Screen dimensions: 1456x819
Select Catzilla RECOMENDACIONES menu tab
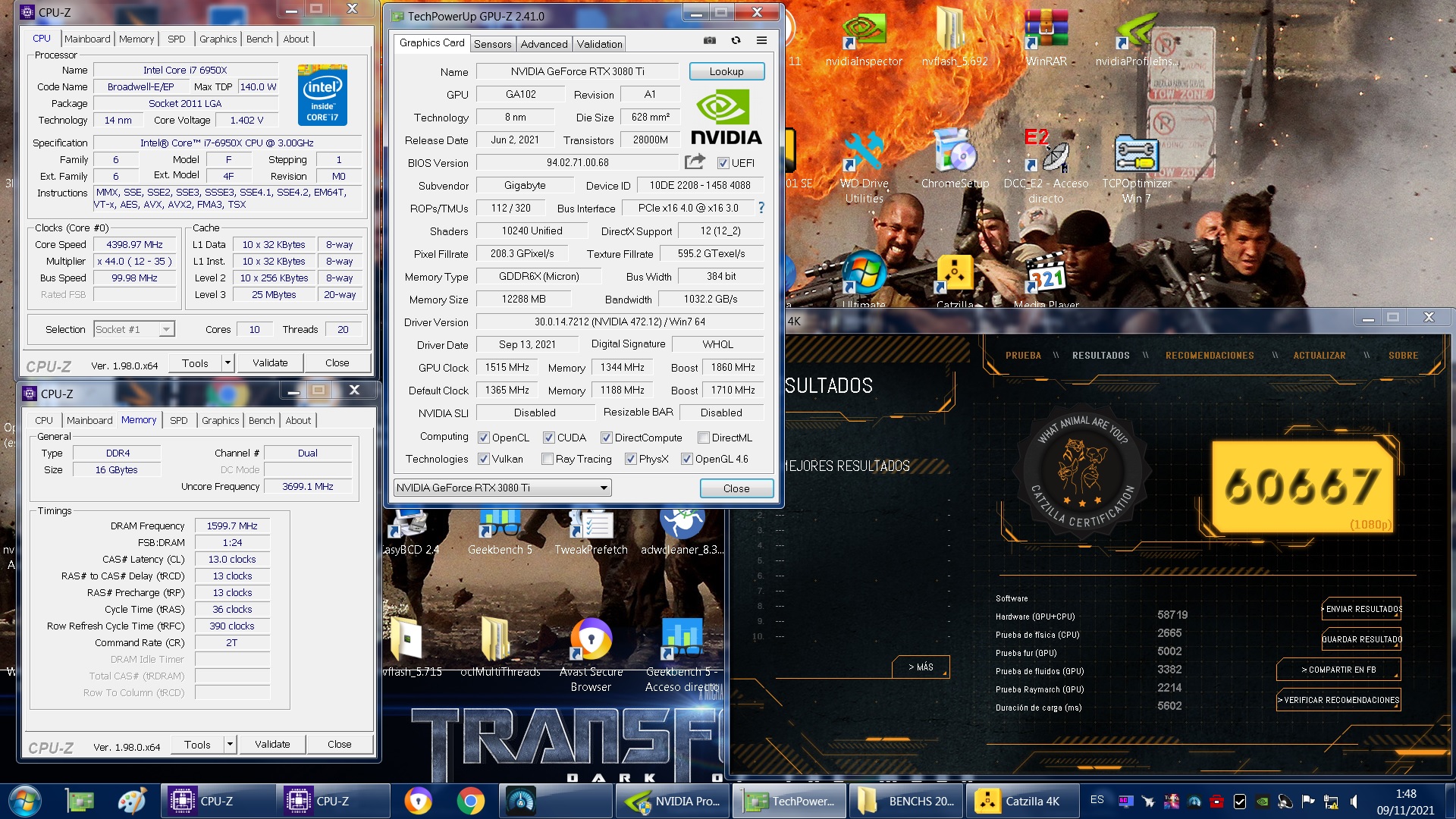coord(1210,355)
